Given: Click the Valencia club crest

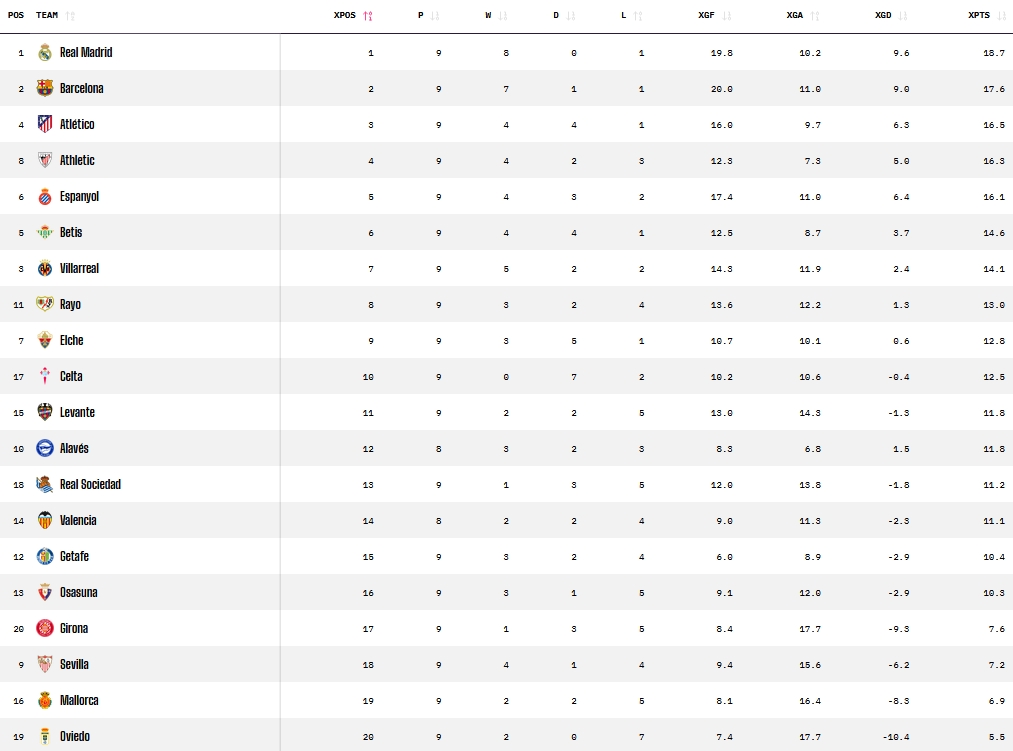Looking at the screenshot, I should point(44,521).
